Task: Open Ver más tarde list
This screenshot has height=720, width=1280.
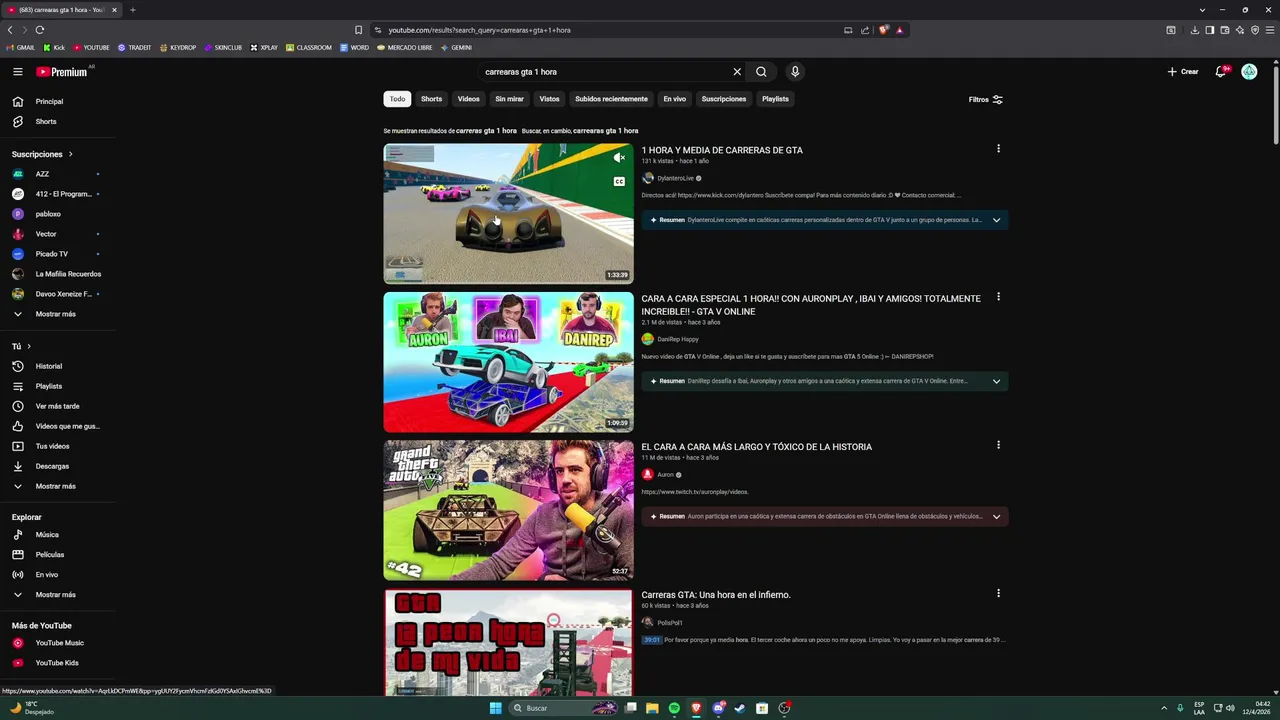Action: coord(58,406)
